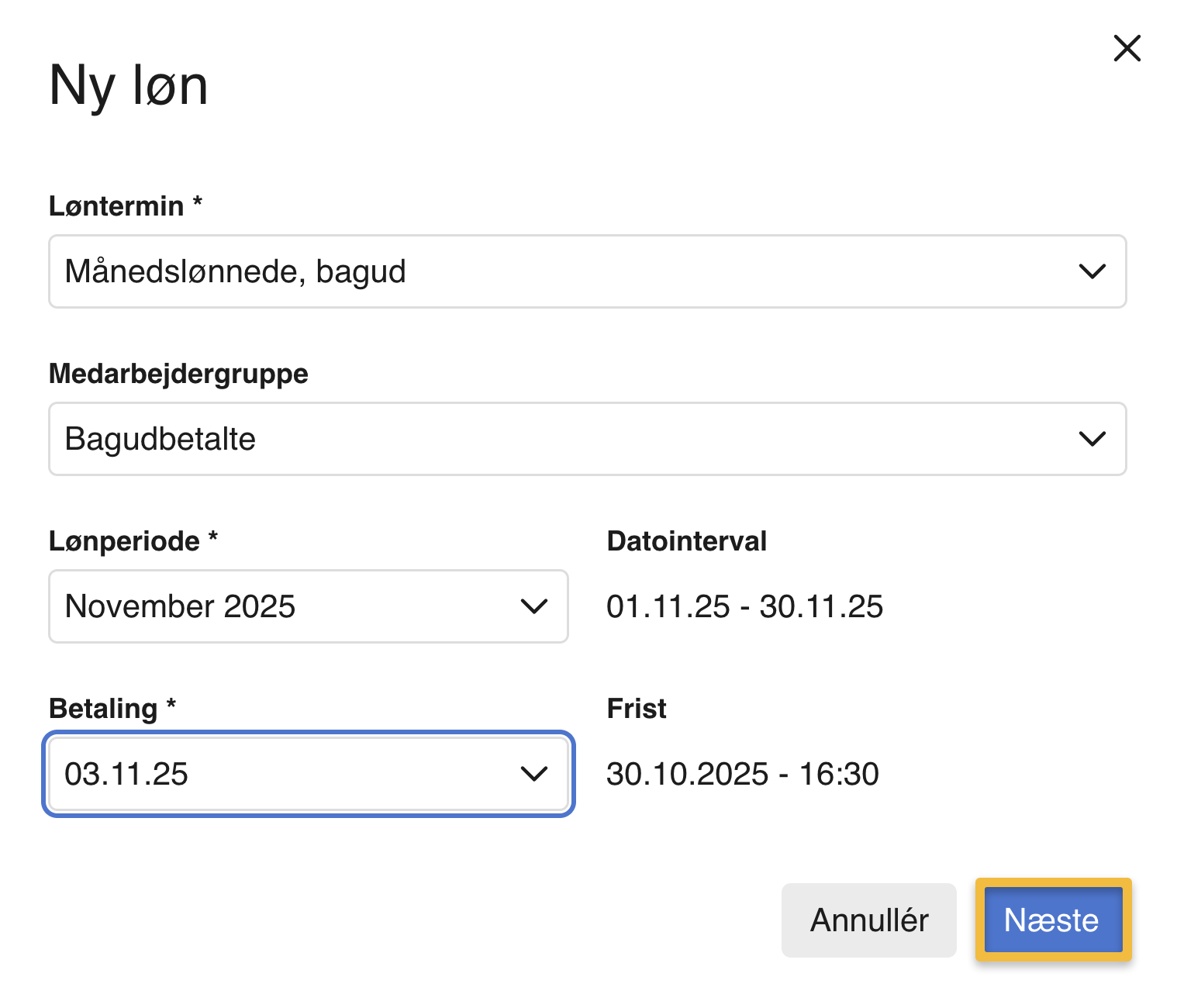1177x1008 pixels.
Task: Click the Lønperiode dropdown chevron arrow
Action: 534,606
